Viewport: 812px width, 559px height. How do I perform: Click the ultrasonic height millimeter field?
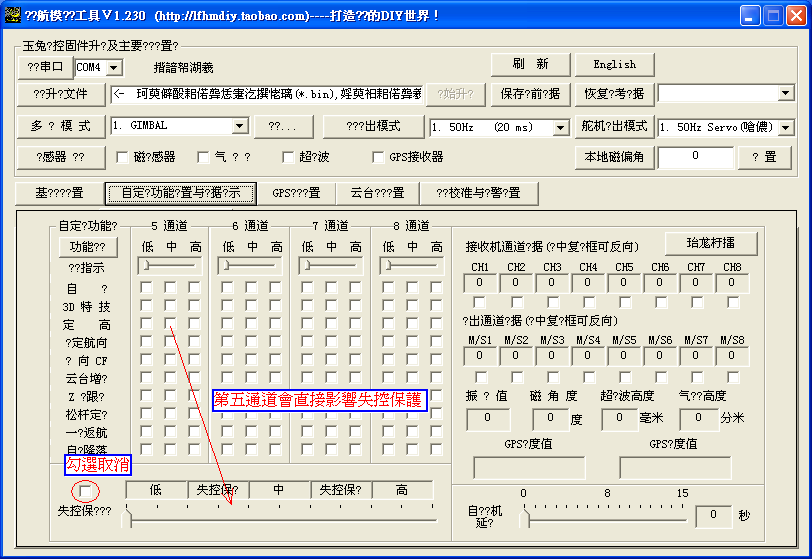619,419
